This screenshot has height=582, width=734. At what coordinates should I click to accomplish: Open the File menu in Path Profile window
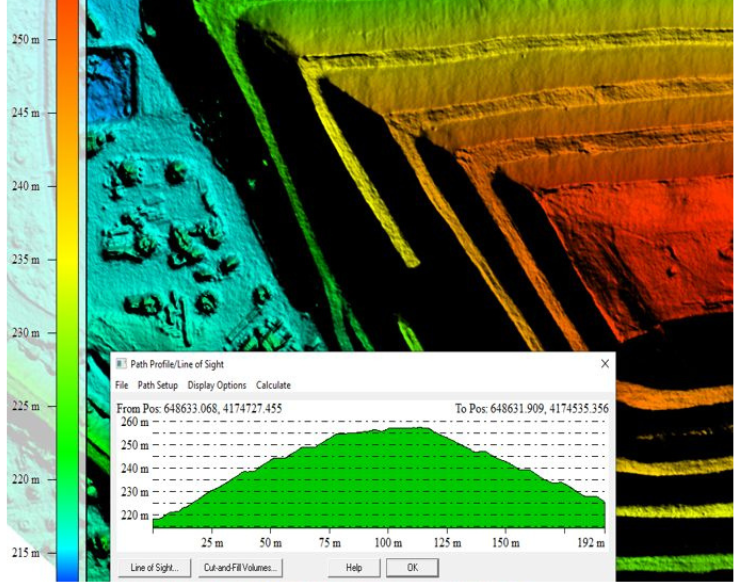pyautogui.click(x=122, y=385)
